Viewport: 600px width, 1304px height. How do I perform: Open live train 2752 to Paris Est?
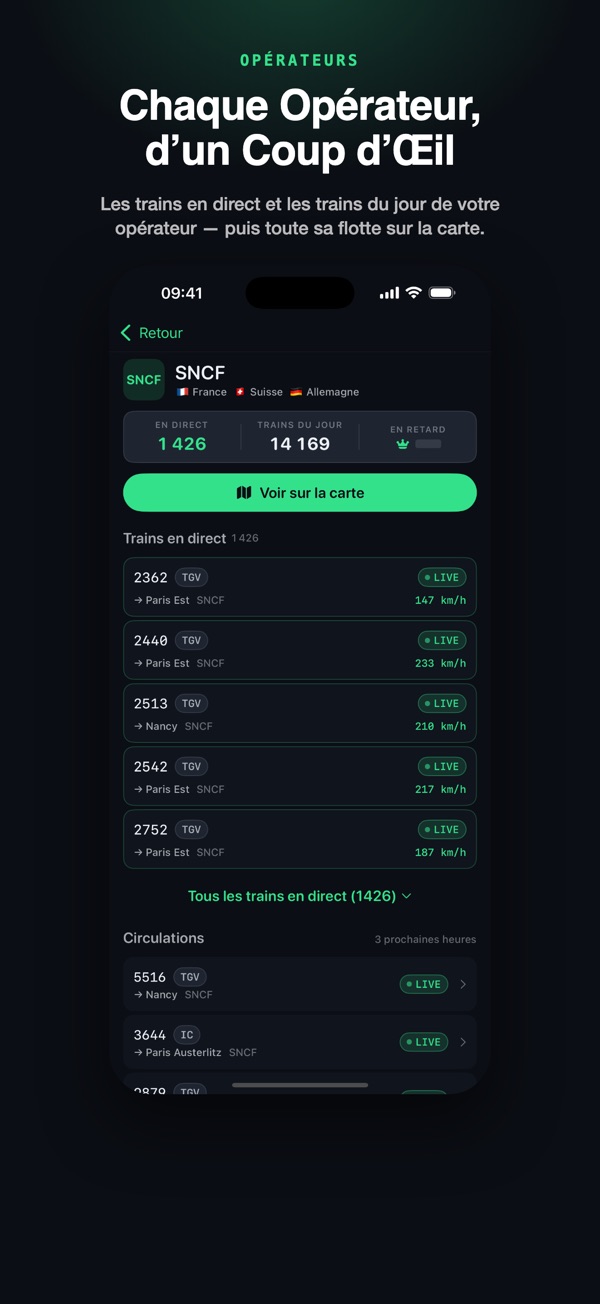pyautogui.click(x=300, y=839)
